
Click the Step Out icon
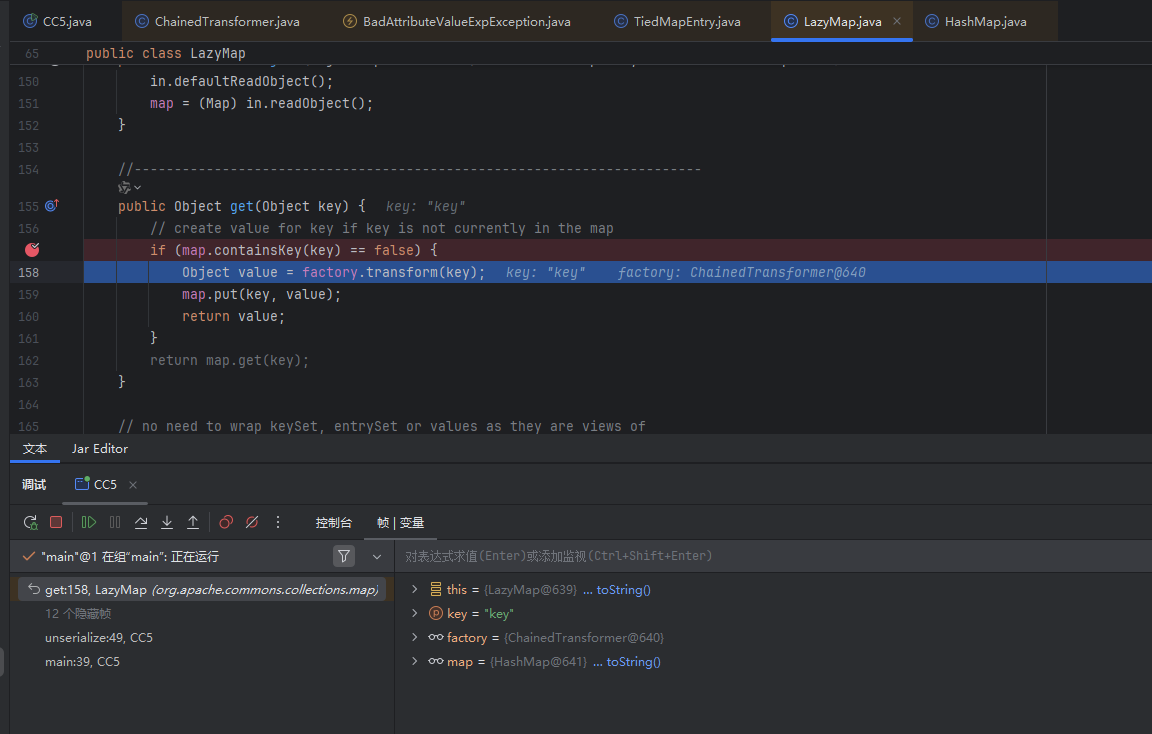(193, 522)
